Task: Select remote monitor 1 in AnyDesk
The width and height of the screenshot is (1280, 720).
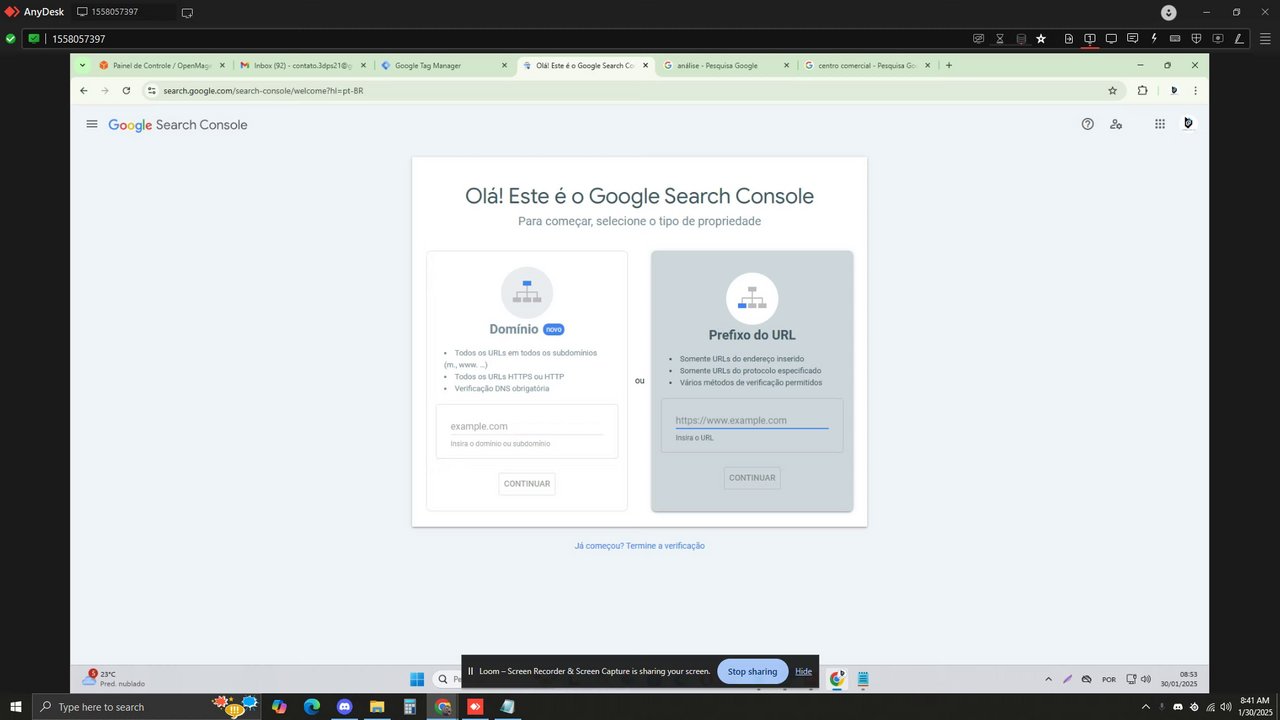Action: 1090,39
